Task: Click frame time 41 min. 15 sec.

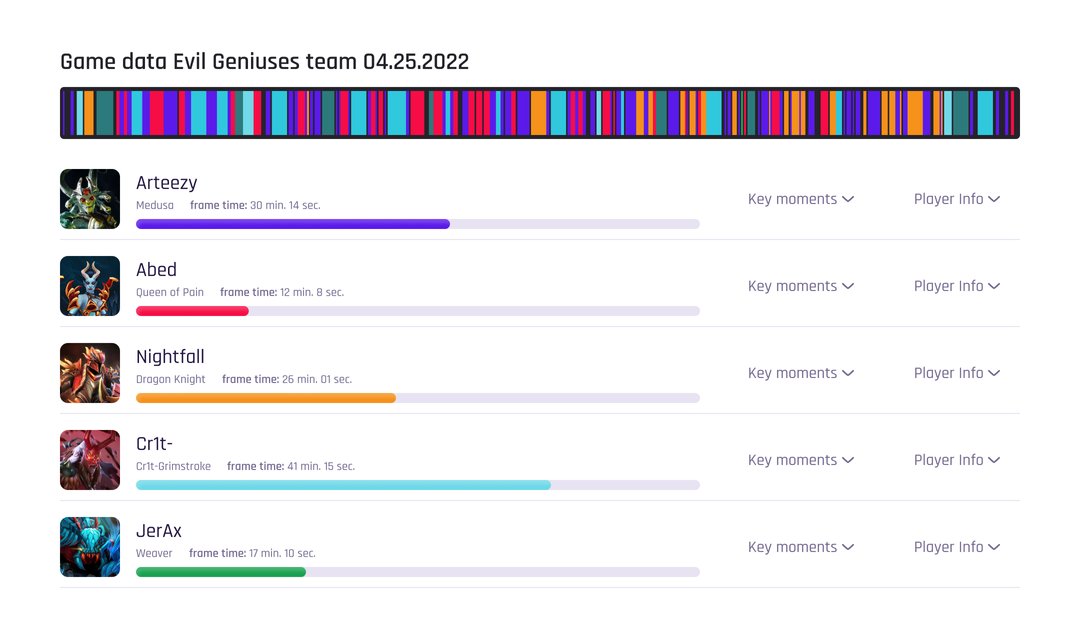Action: (x=291, y=466)
